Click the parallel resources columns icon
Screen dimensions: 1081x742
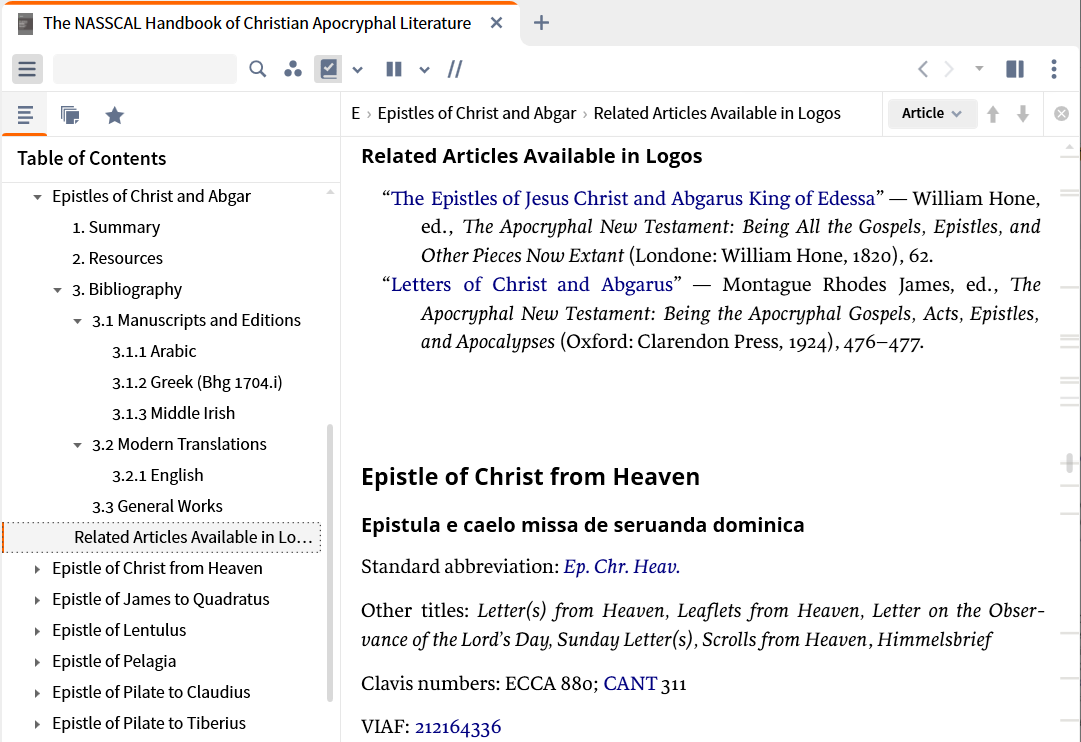pyautogui.click(x=394, y=69)
